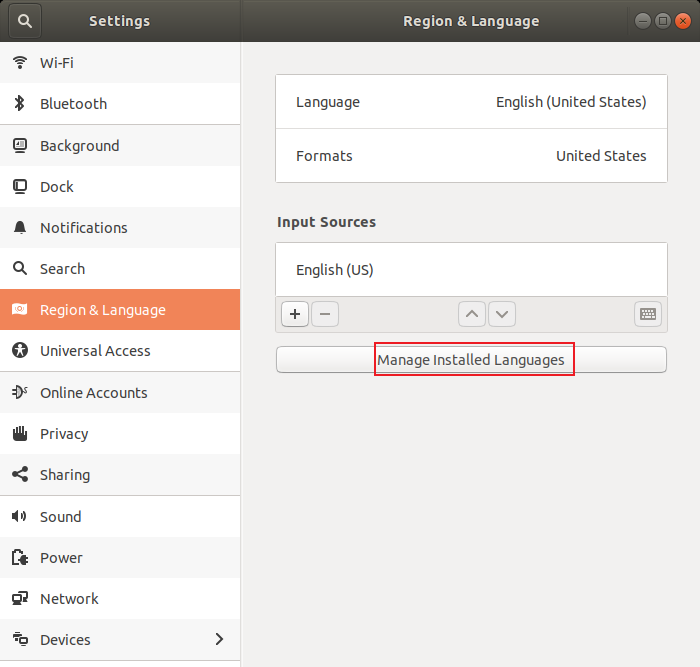Click the search magnifier icon in header
The image size is (700, 667).
(x=25, y=21)
